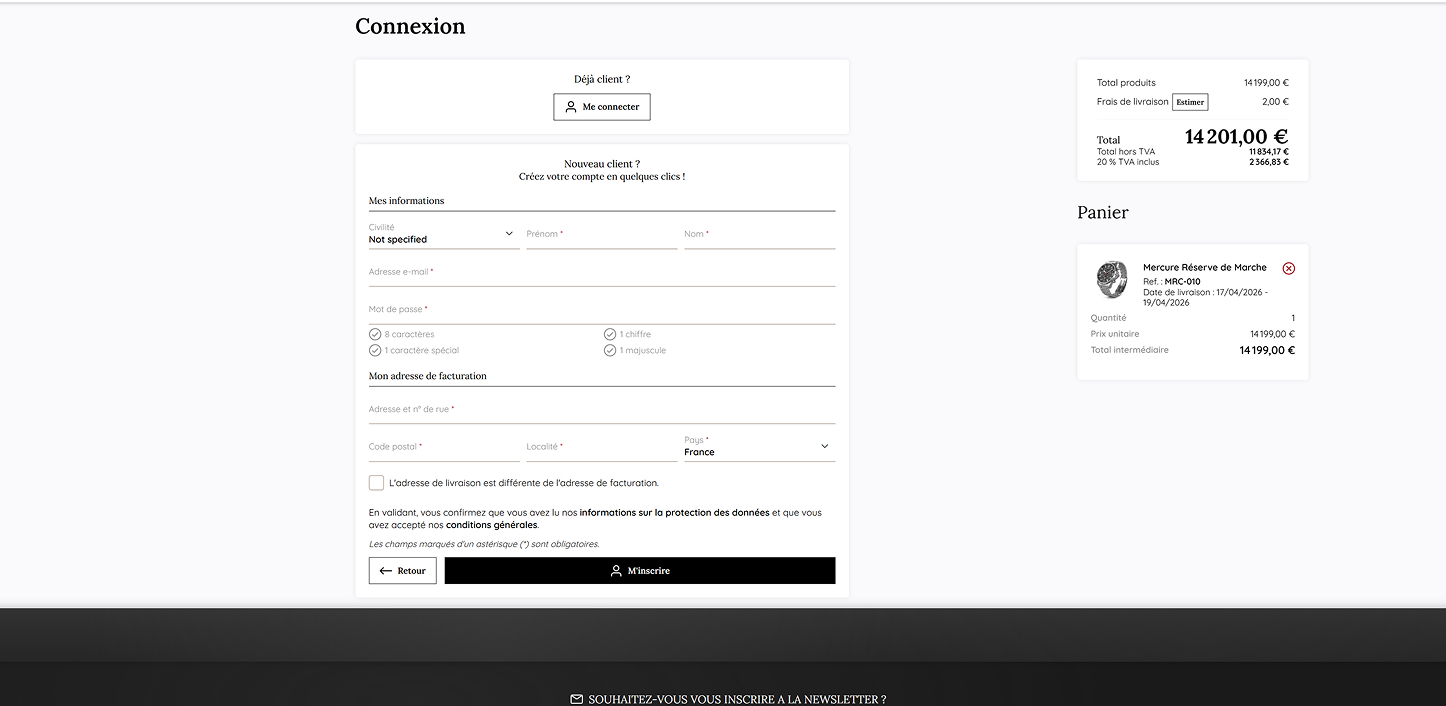Click the checkmark icon beside 1 chiffre
The height and width of the screenshot is (706, 1446).
coord(610,334)
